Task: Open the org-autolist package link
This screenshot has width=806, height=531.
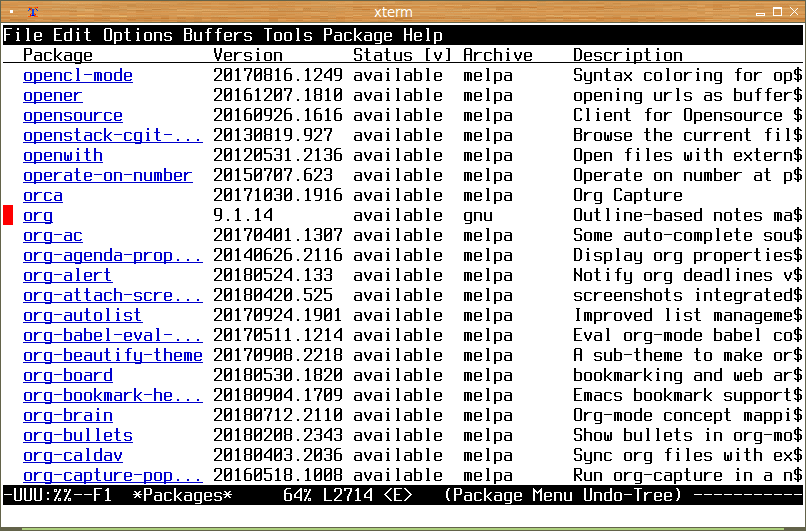Action: [82, 316]
